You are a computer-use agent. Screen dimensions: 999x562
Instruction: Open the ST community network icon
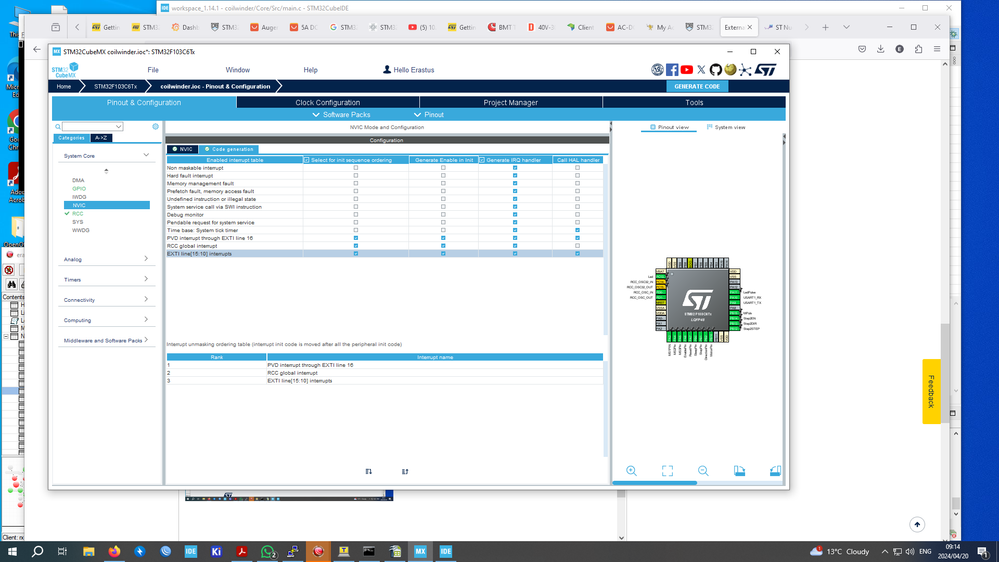745,70
